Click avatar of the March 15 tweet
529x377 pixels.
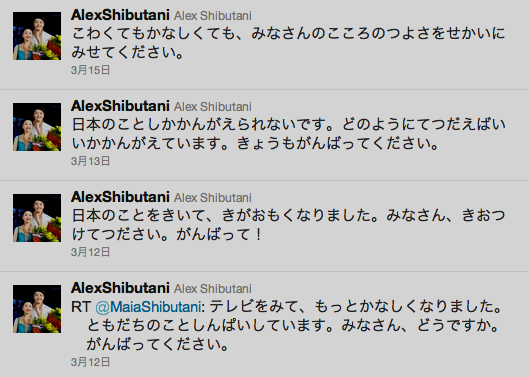click(37, 36)
